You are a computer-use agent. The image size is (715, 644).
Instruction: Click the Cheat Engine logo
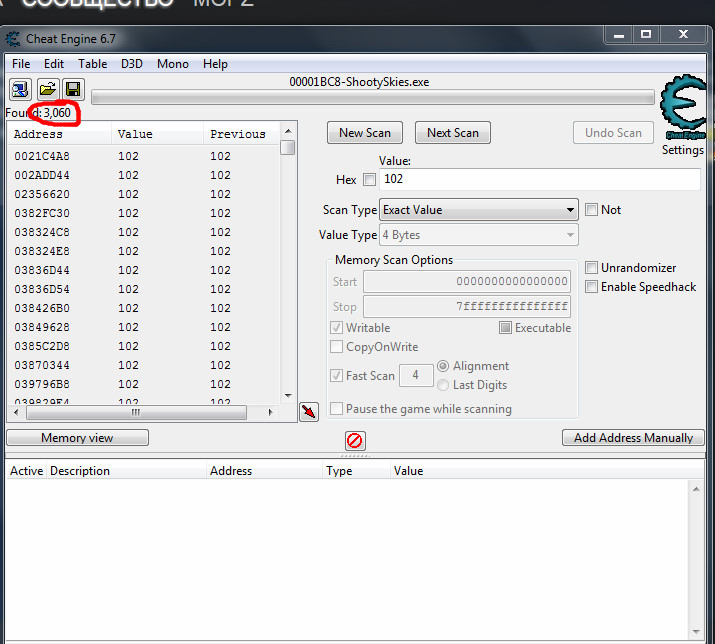point(683,108)
